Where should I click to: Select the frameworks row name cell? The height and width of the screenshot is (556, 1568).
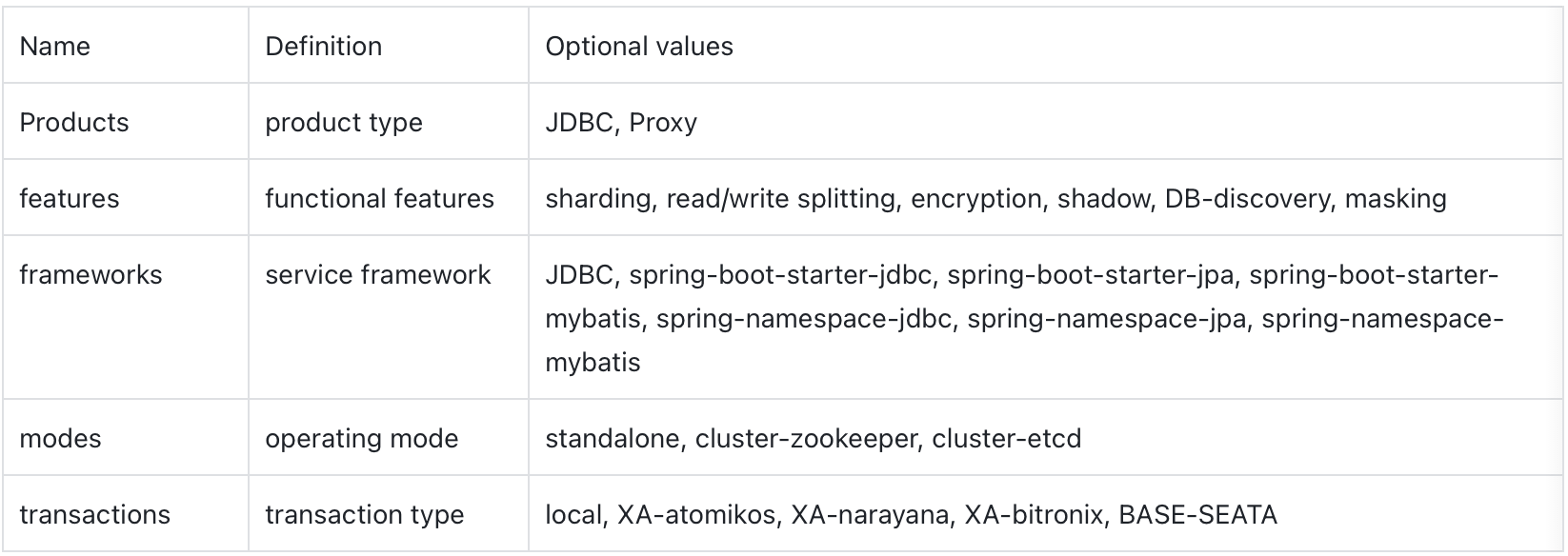point(125,317)
